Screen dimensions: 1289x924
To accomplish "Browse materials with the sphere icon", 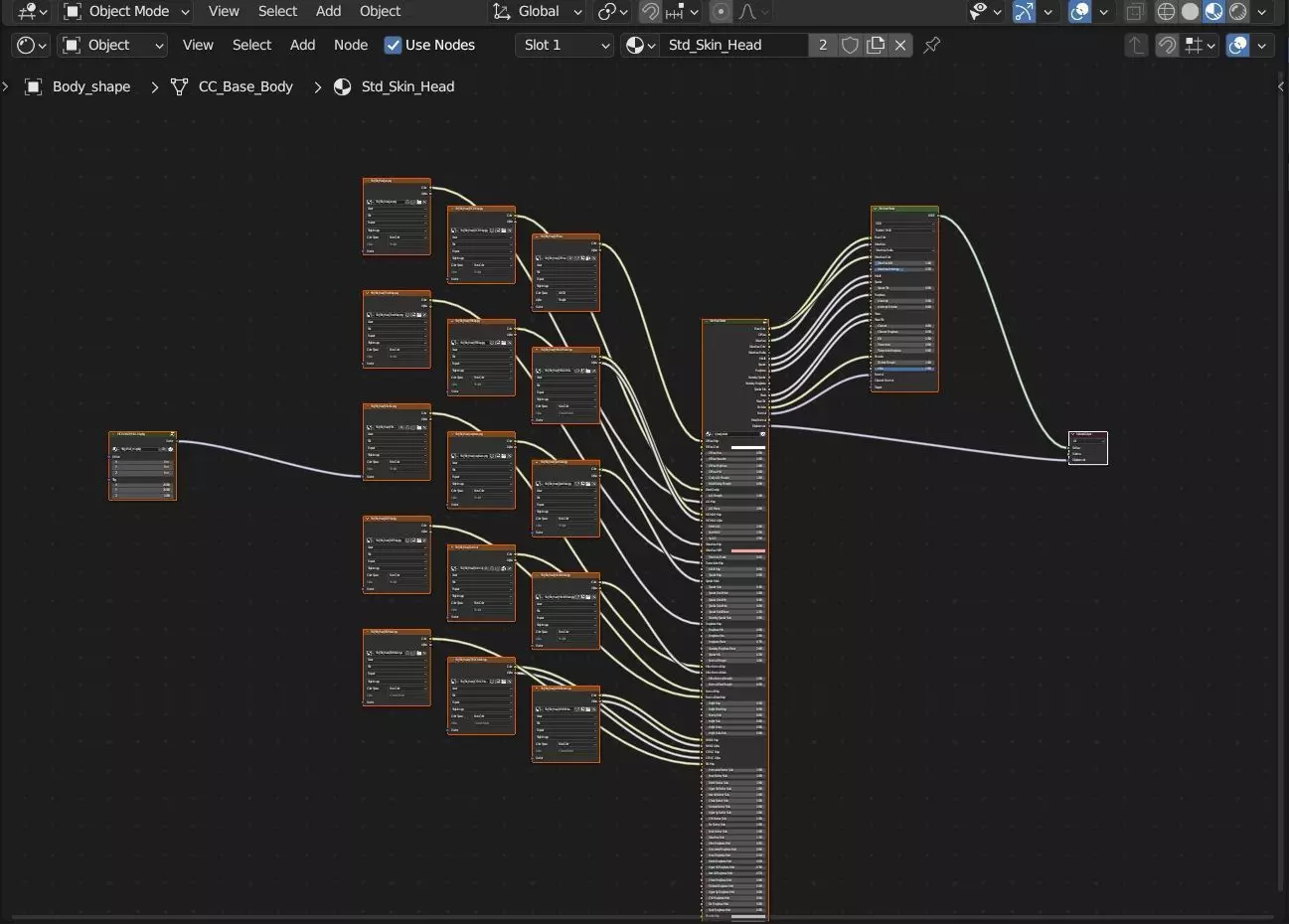I will coord(640,45).
